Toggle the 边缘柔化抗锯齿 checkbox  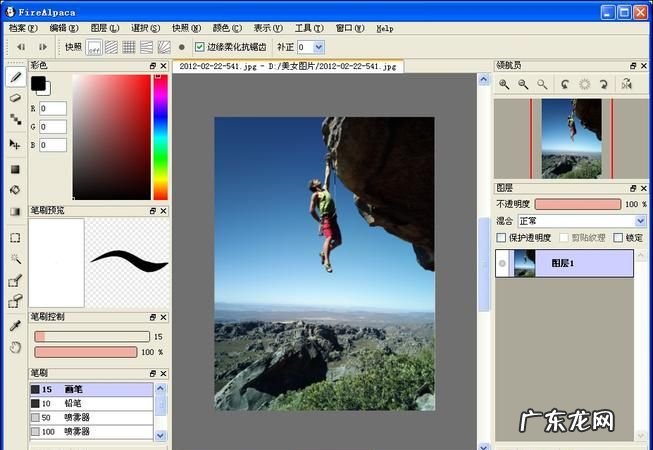click(x=200, y=47)
